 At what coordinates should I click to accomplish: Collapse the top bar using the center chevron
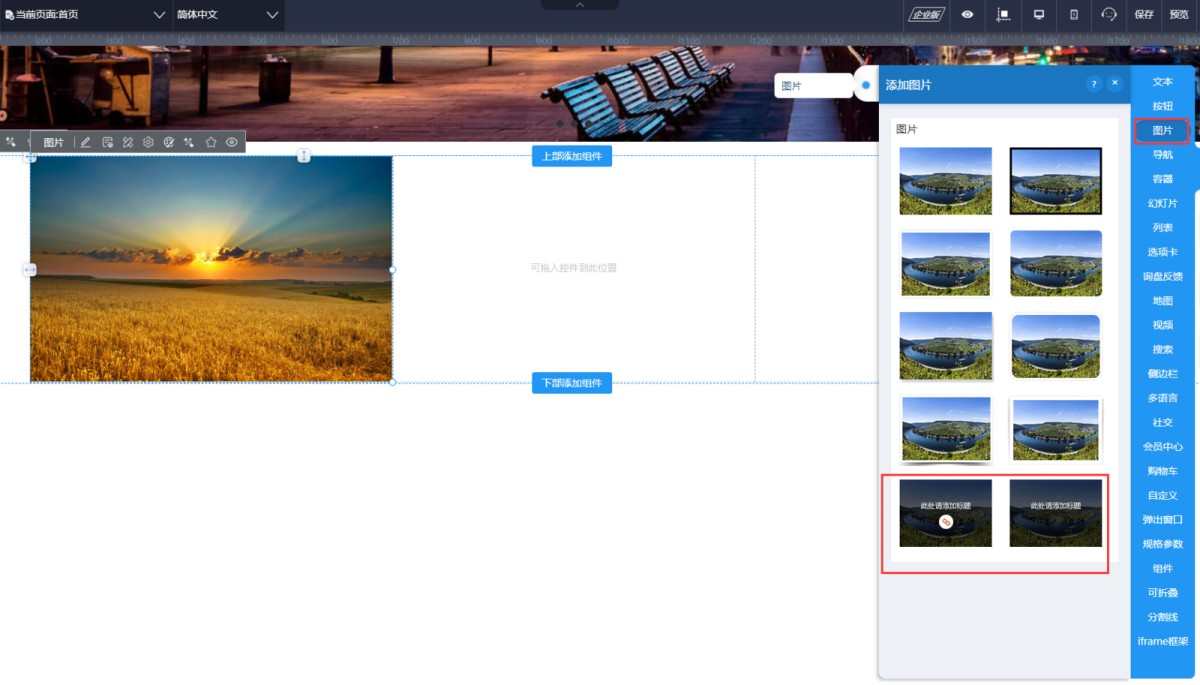(580, 5)
